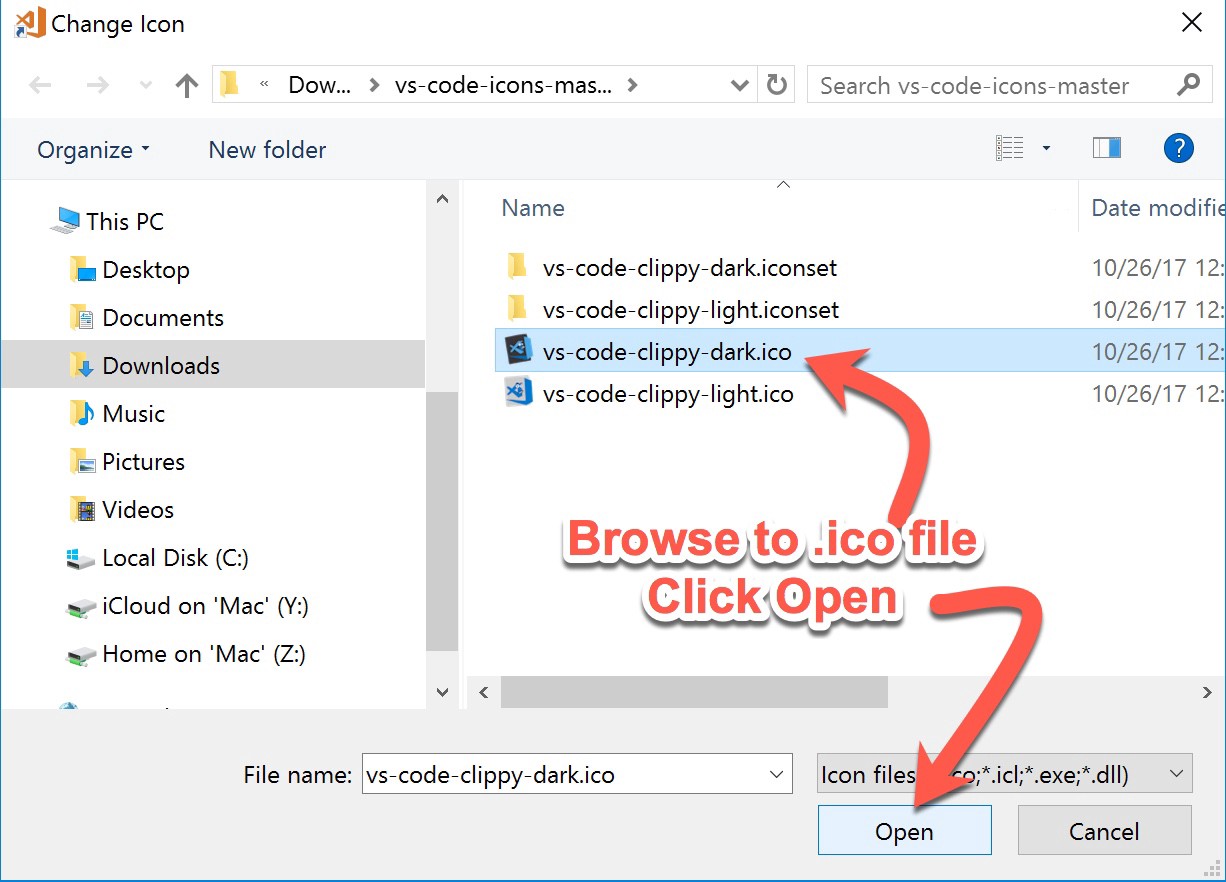Image resolution: width=1226 pixels, height=882 pixels.
Task: Open the vs-code-clippy-dark.iconset folder icon
Action: click(x=516, y=266)
